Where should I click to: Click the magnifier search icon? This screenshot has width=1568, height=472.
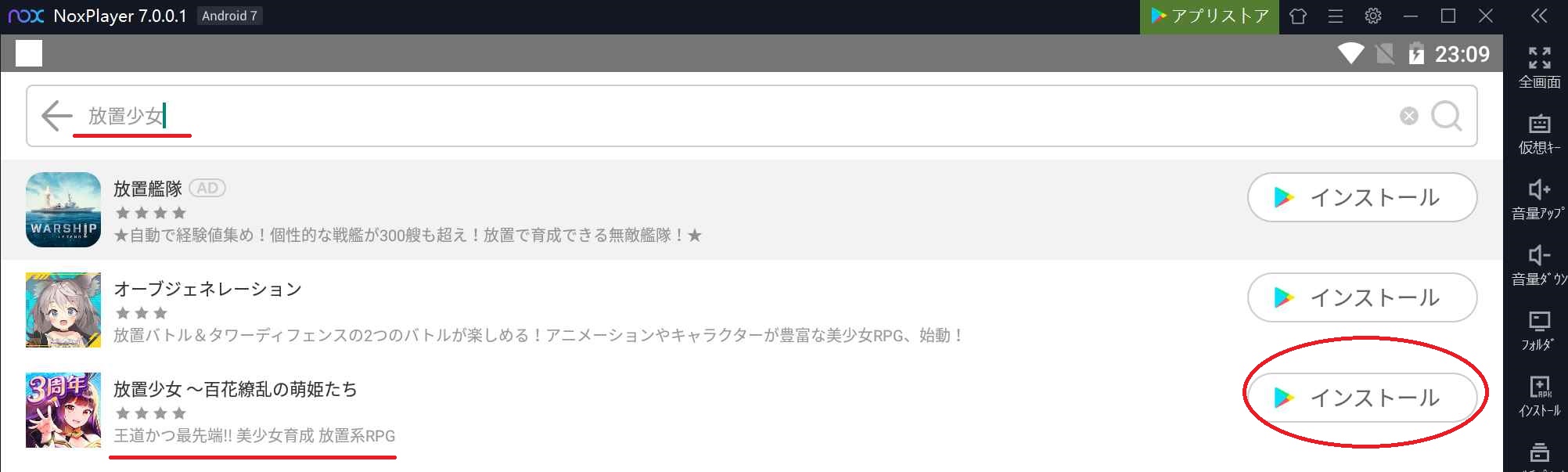1446,116
